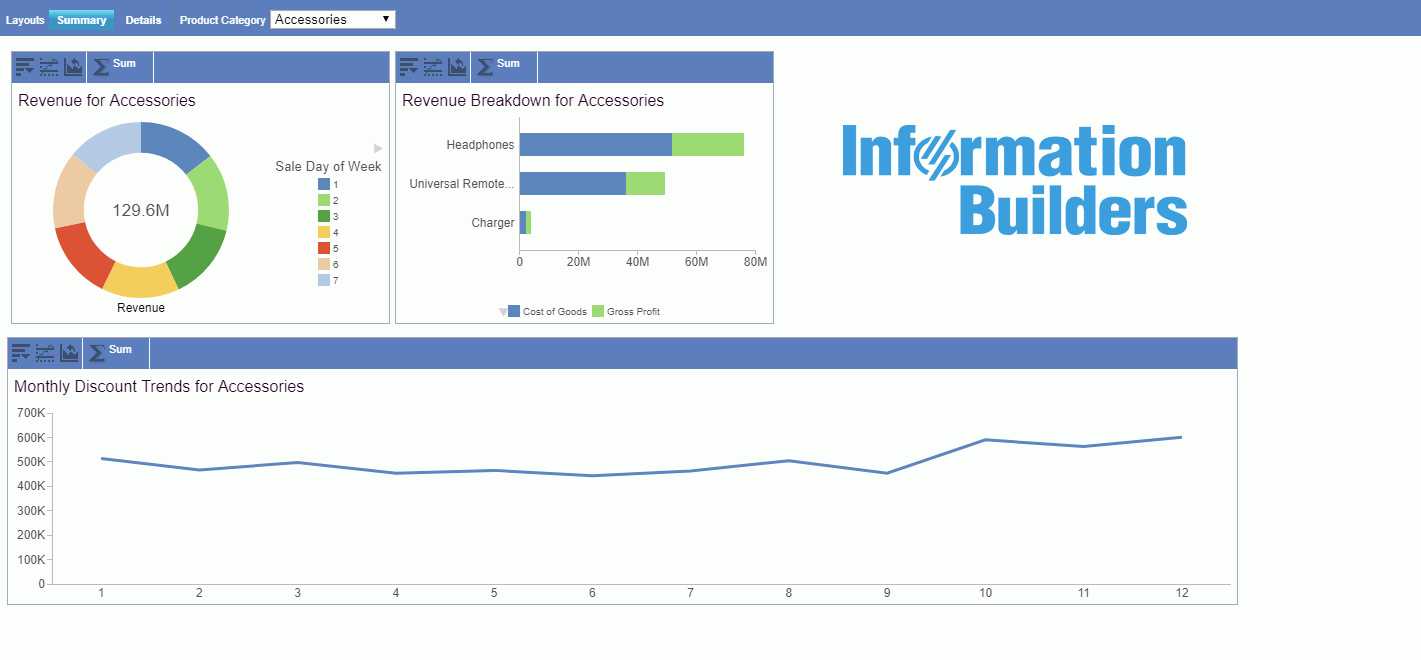Click legend swatch for day 6

coord(324,264)
